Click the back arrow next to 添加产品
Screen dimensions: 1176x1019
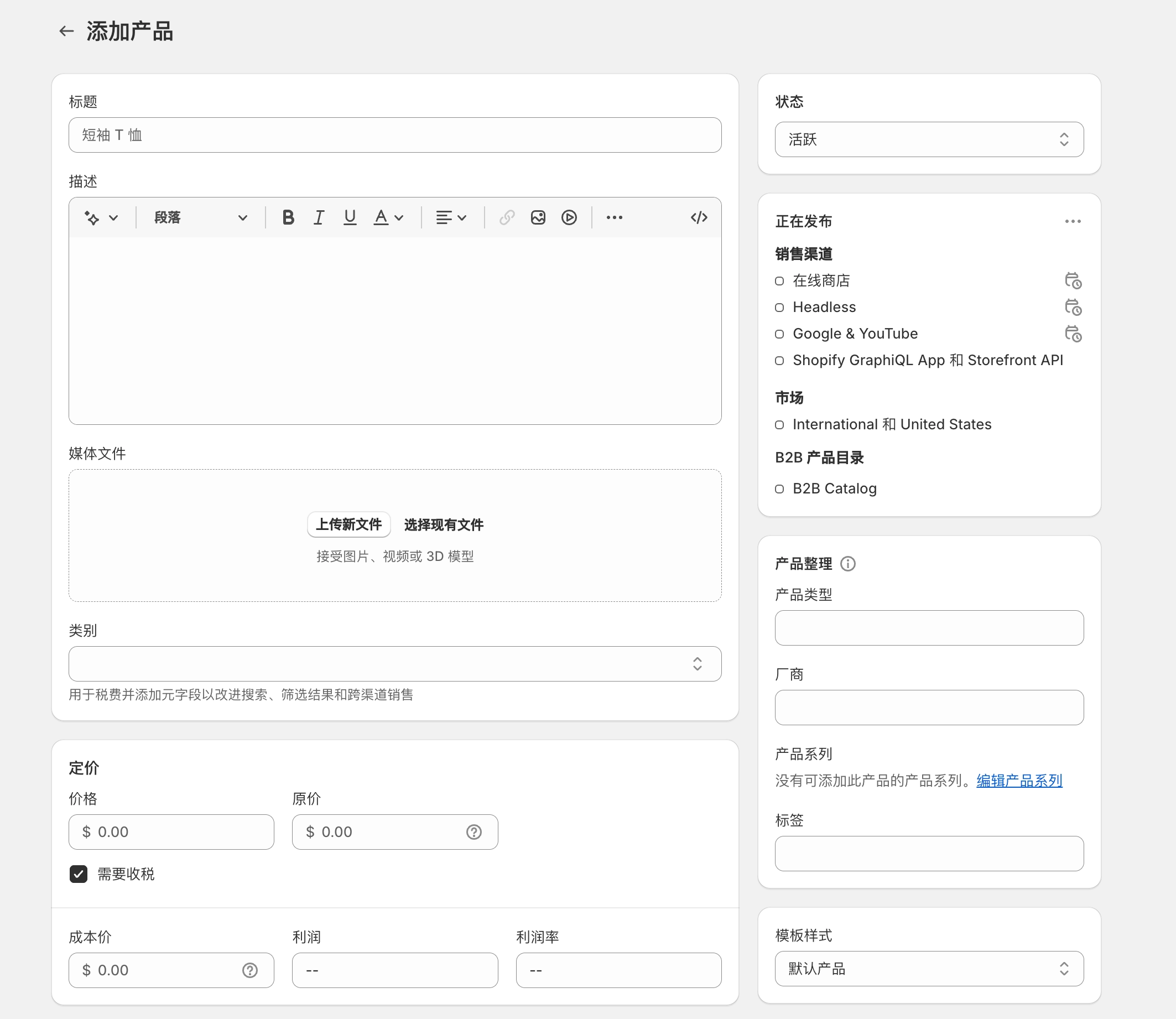click(x=66, y=32)
